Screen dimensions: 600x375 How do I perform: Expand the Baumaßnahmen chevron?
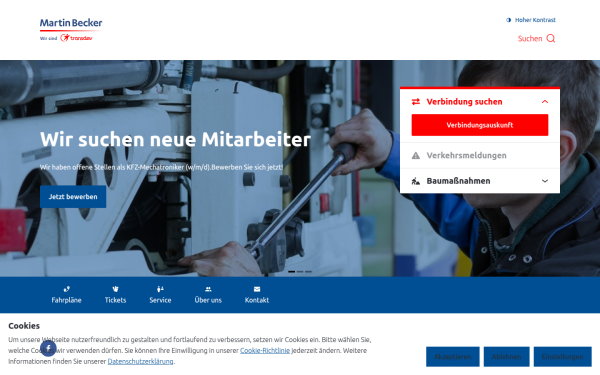545,181
